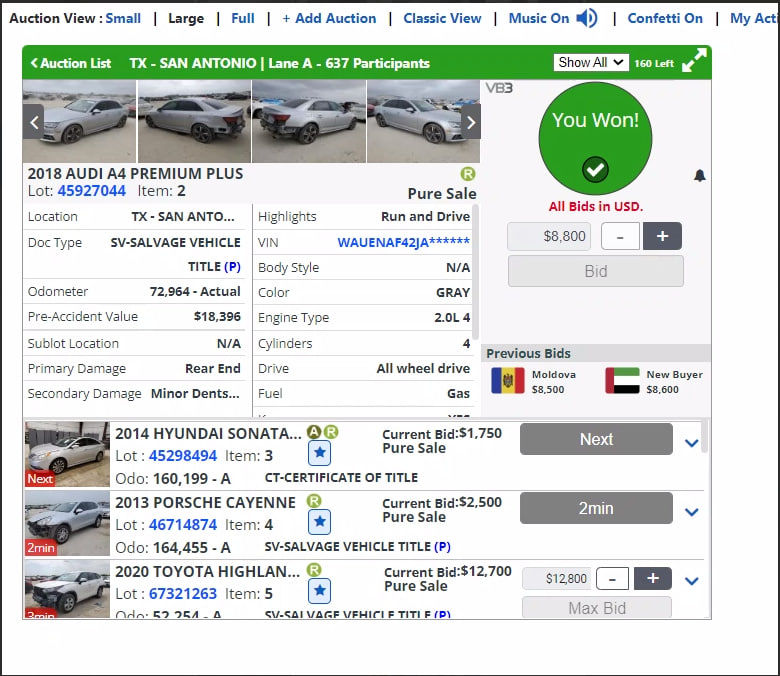Open the Hyundai Sonata thumbnail image
The width and height of the screenshot is (780, 676).
coord(67,454)
